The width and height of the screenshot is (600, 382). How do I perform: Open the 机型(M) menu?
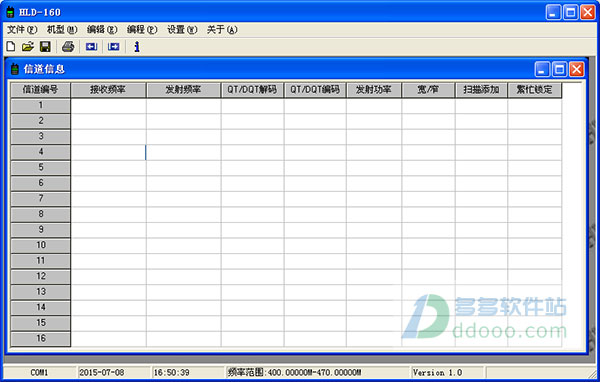[x=62, y=29]
